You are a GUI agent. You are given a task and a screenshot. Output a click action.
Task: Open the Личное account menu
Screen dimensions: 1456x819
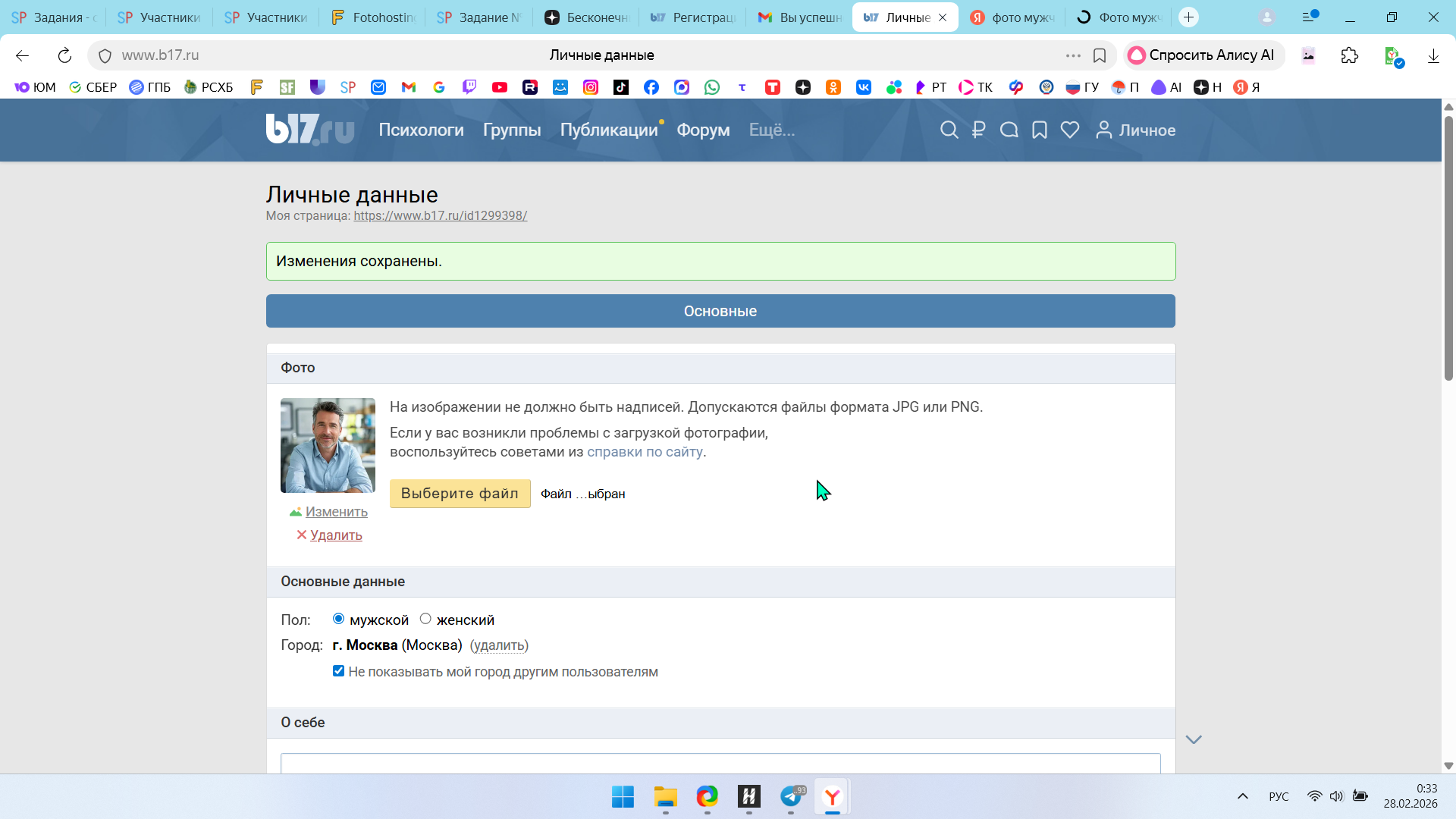coord(1136,130)
